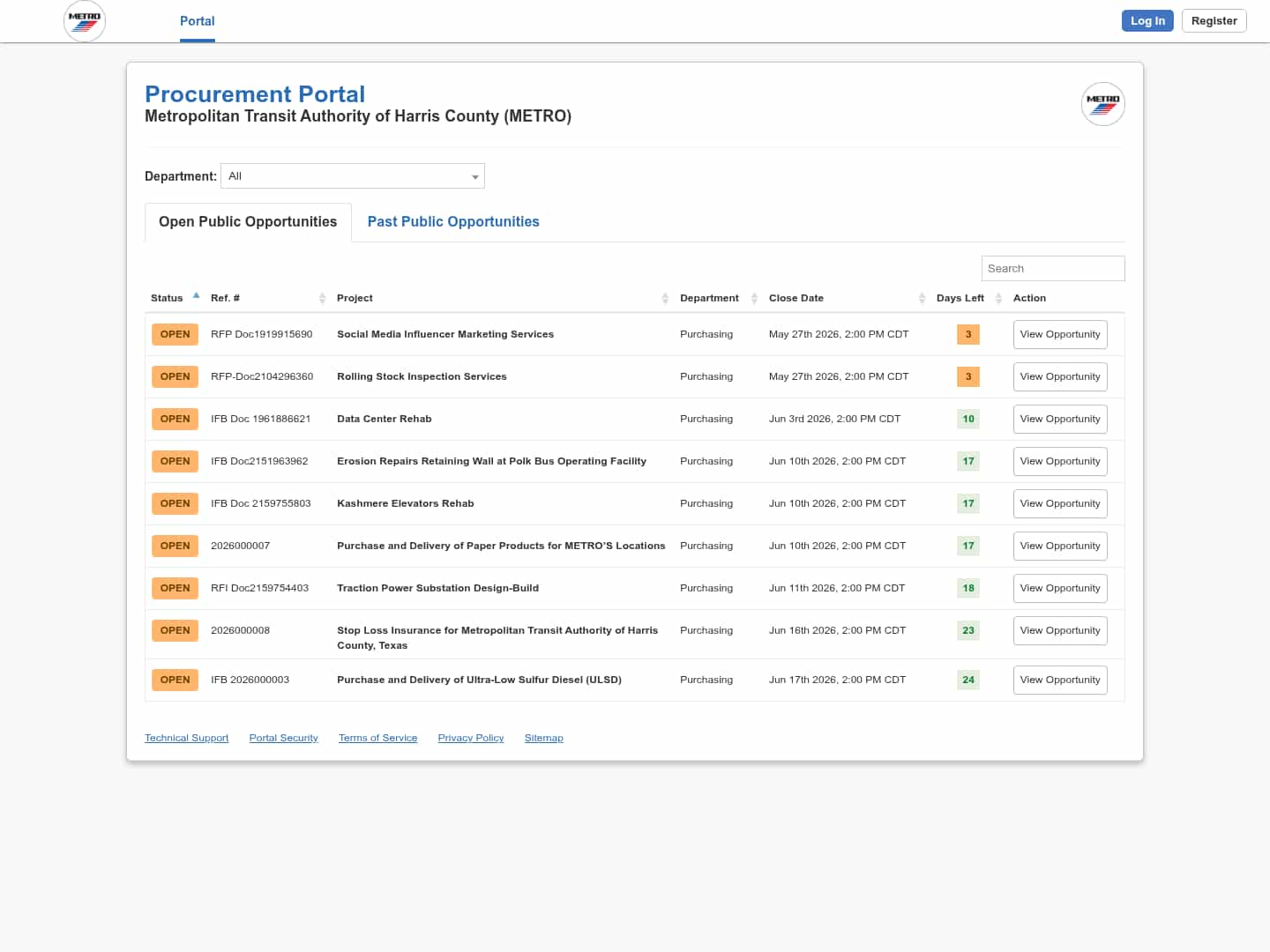
Task: Click the 24 days left badge
Action: pos(968,681)
